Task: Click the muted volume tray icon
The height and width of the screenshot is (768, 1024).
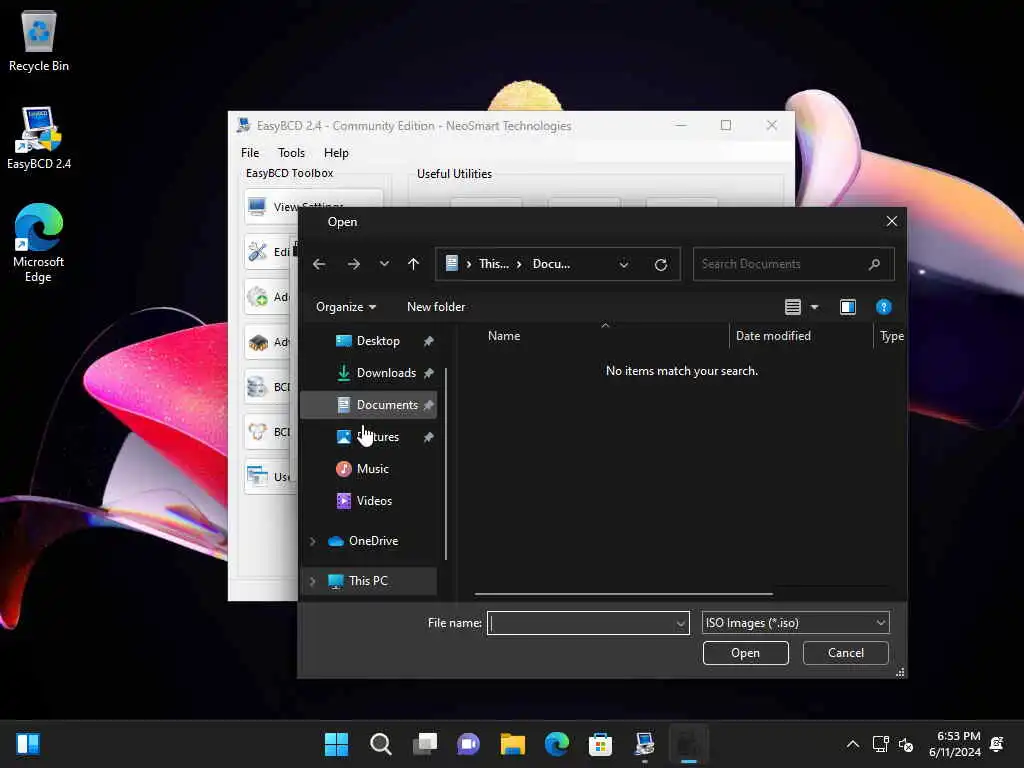Action: (x=906, y=744)
